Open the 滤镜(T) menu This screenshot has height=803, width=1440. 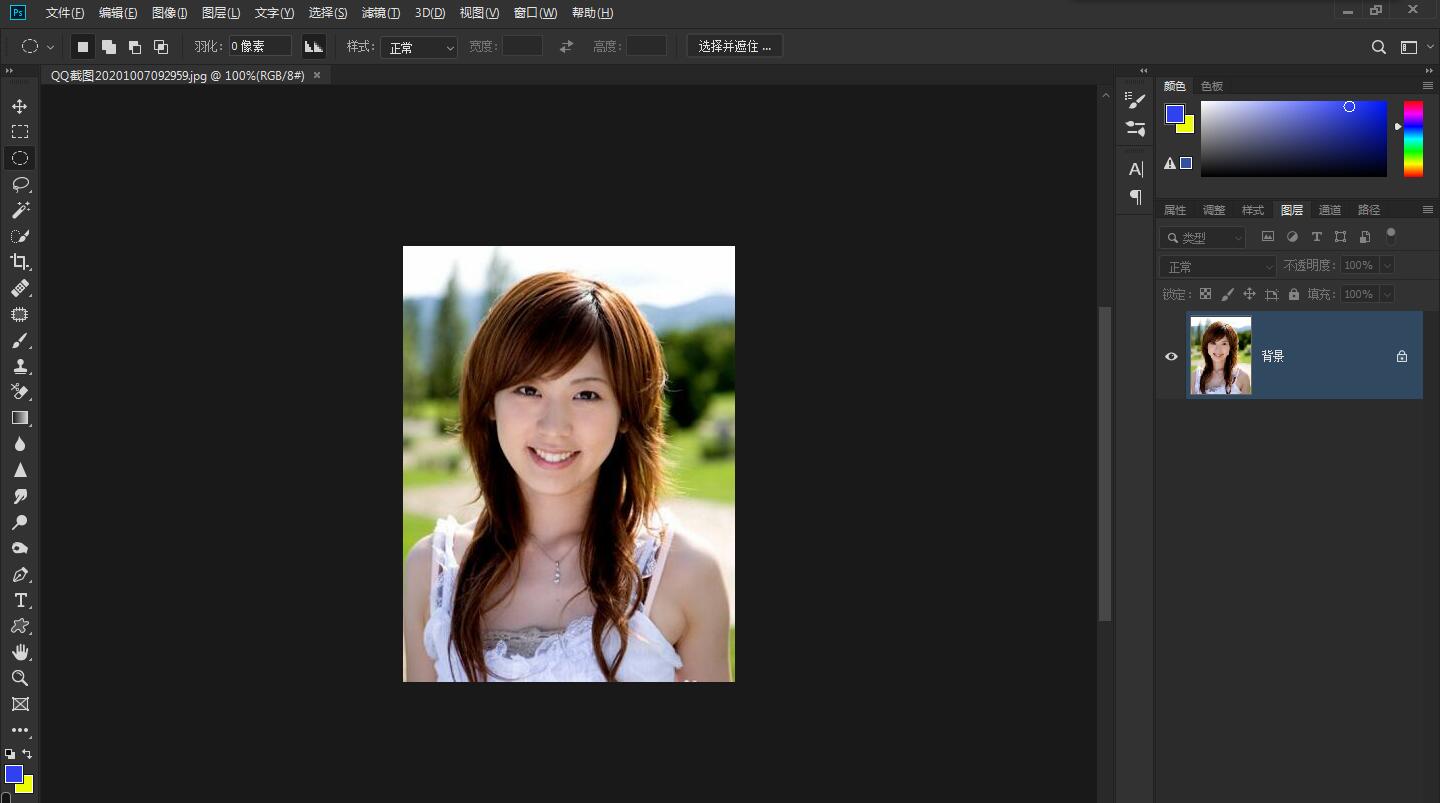click(380, 13)
